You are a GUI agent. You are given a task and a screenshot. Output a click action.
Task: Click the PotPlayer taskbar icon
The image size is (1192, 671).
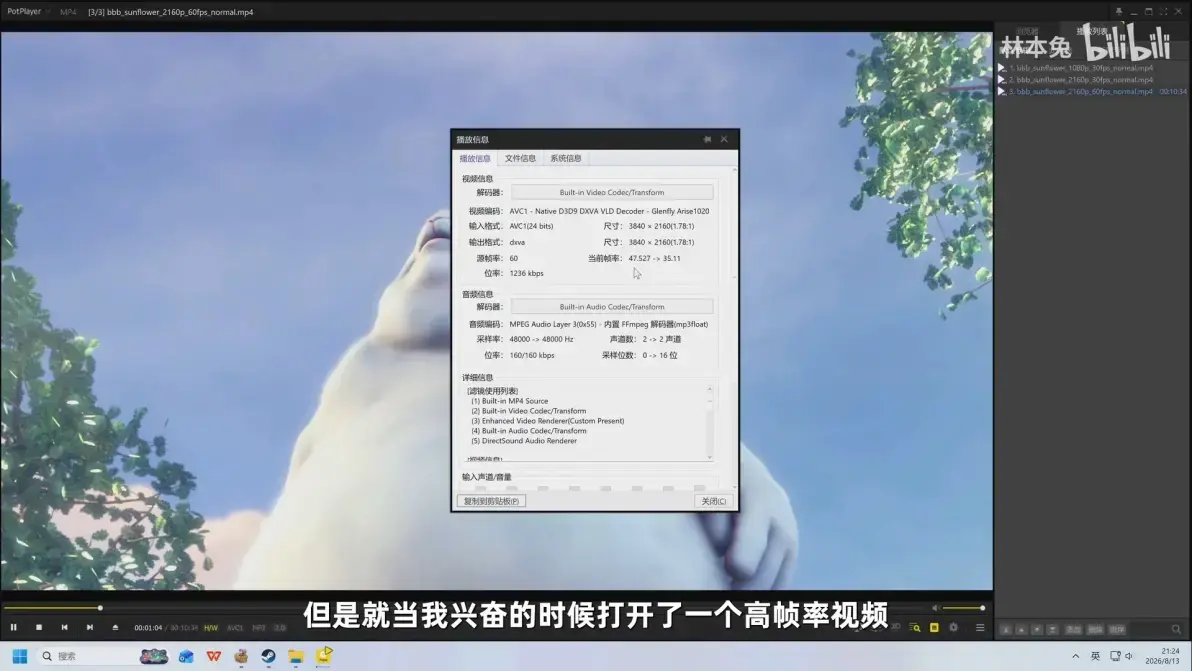[324, 656]
